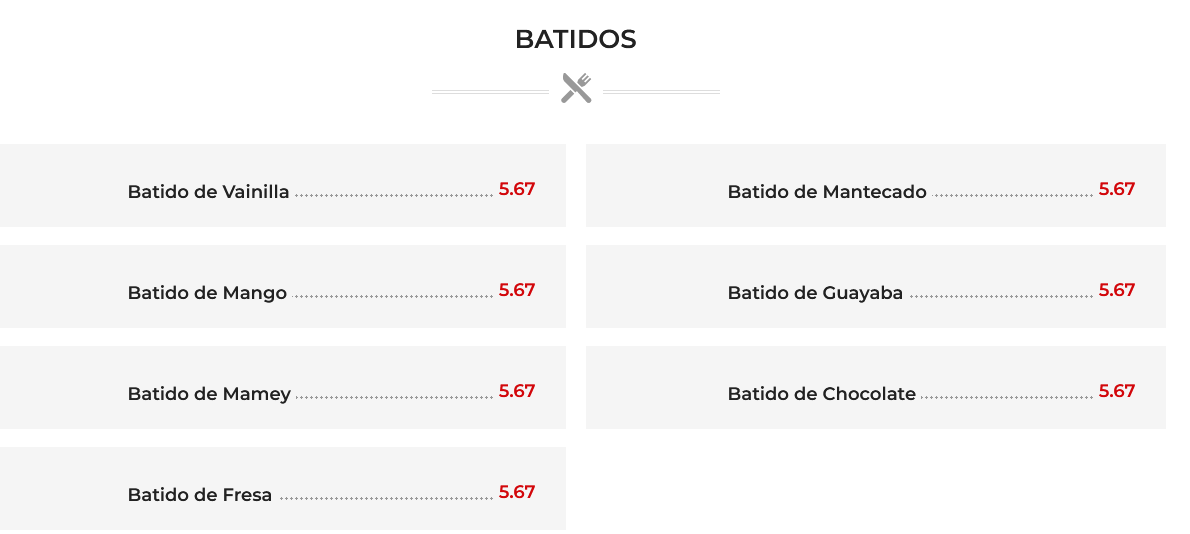
Task: Select the Batido de Mantecado item
Action: 827,192
